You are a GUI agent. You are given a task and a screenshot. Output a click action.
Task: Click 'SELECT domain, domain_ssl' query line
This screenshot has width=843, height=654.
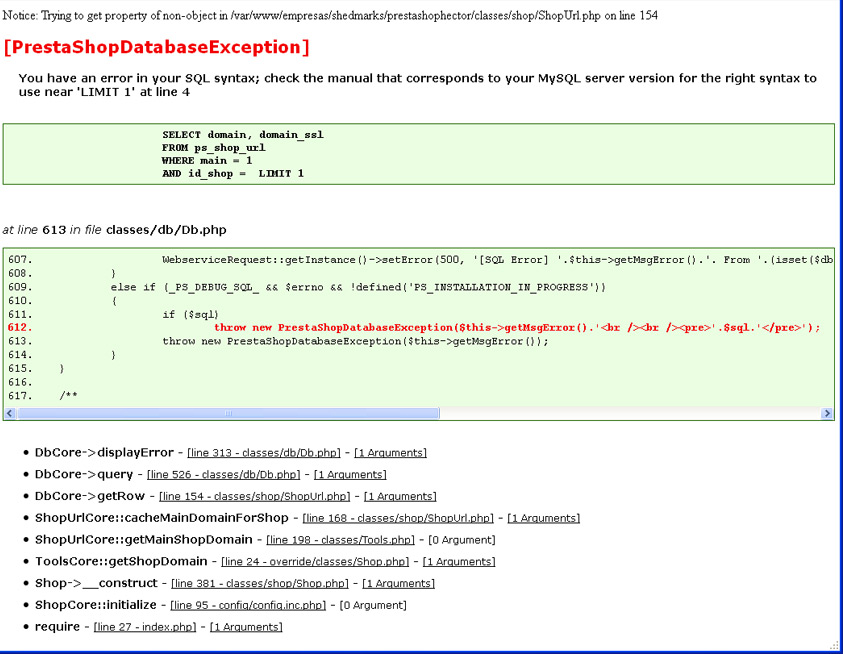point(242,135)
